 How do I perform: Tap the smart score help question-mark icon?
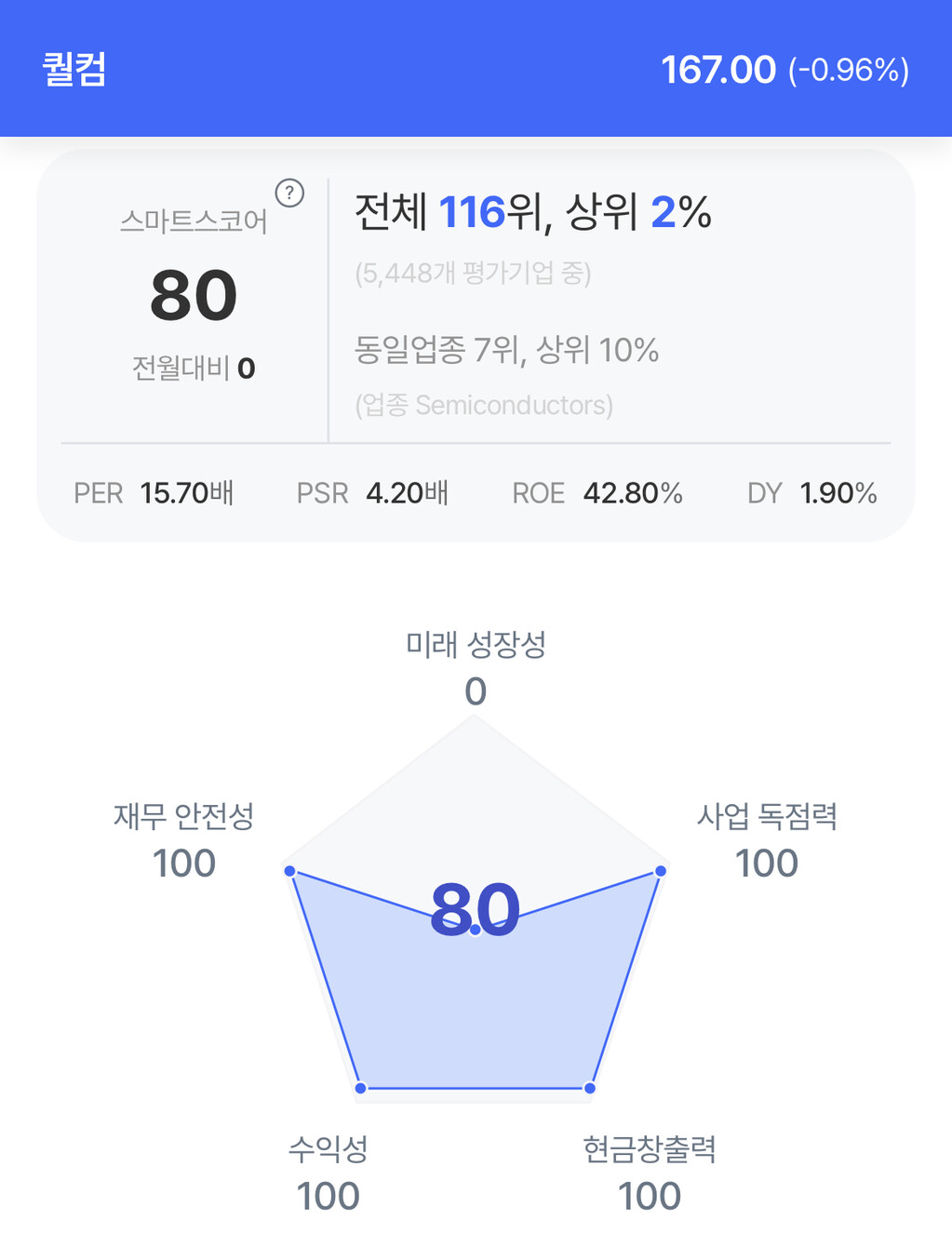(x=289, y=193)
